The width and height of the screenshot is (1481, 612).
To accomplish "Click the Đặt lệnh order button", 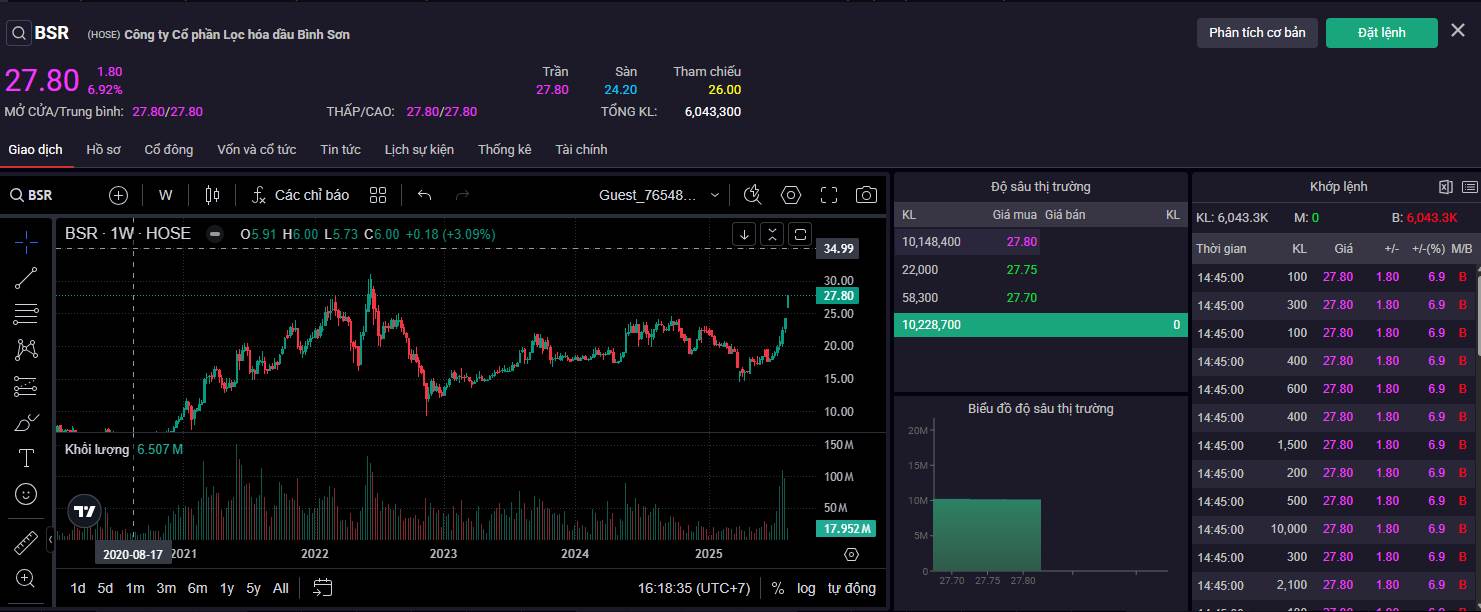I will coord(1381,33).
